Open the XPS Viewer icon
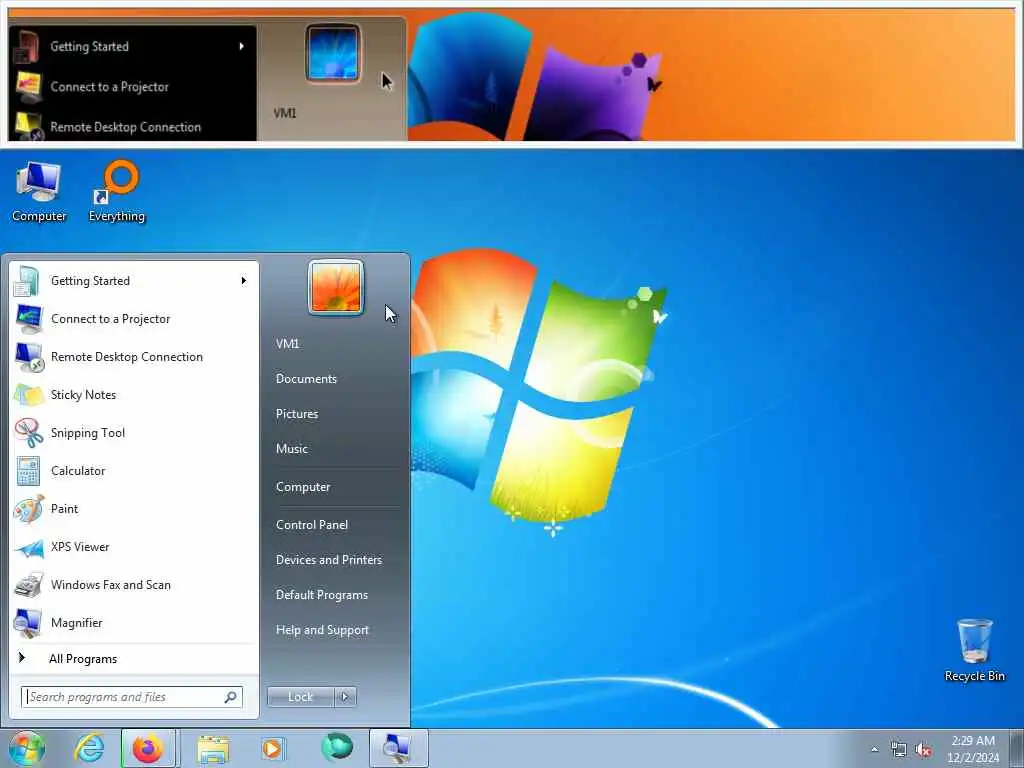 click(29, 547)
